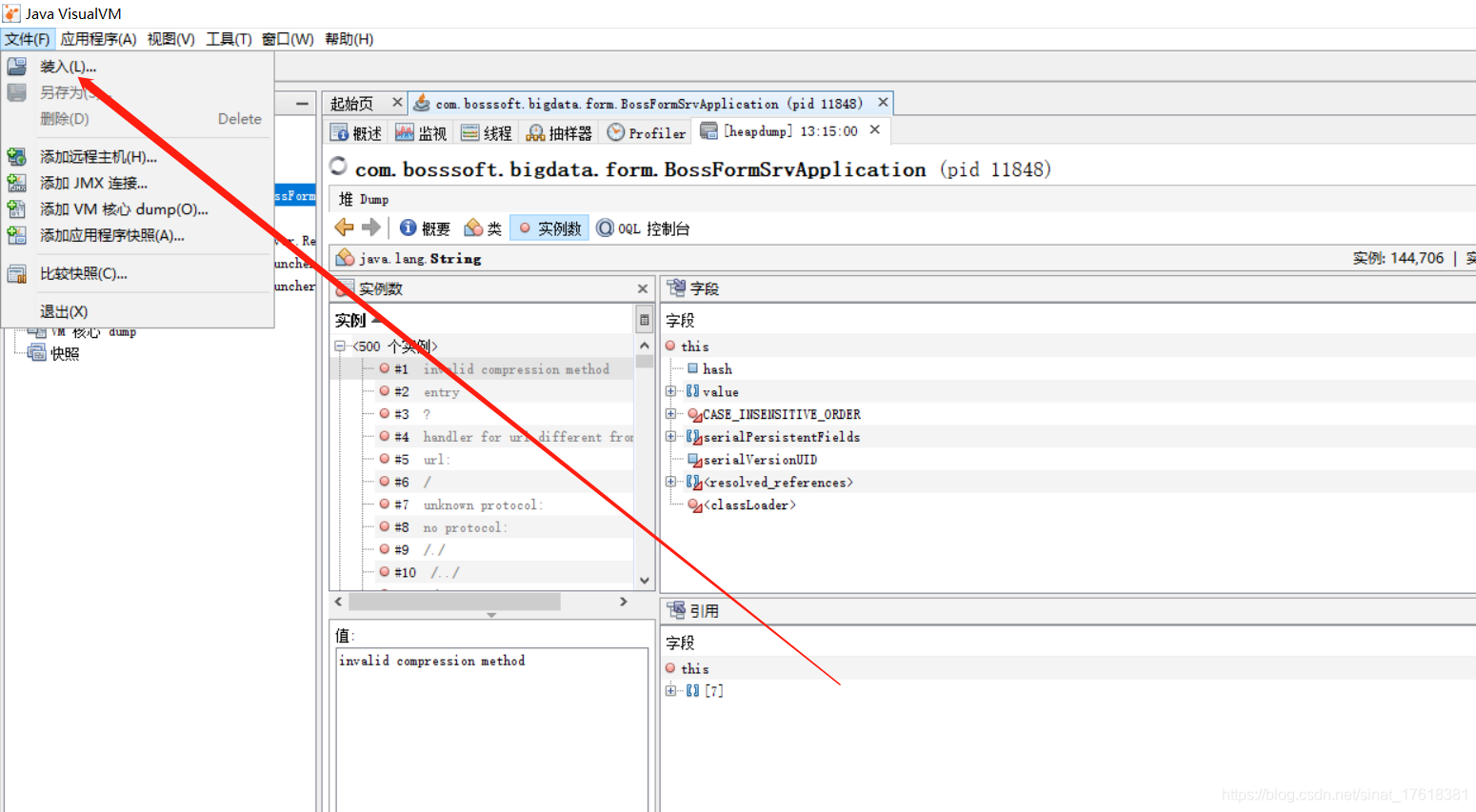Click instances list scroll down arrow

point(645,580)
